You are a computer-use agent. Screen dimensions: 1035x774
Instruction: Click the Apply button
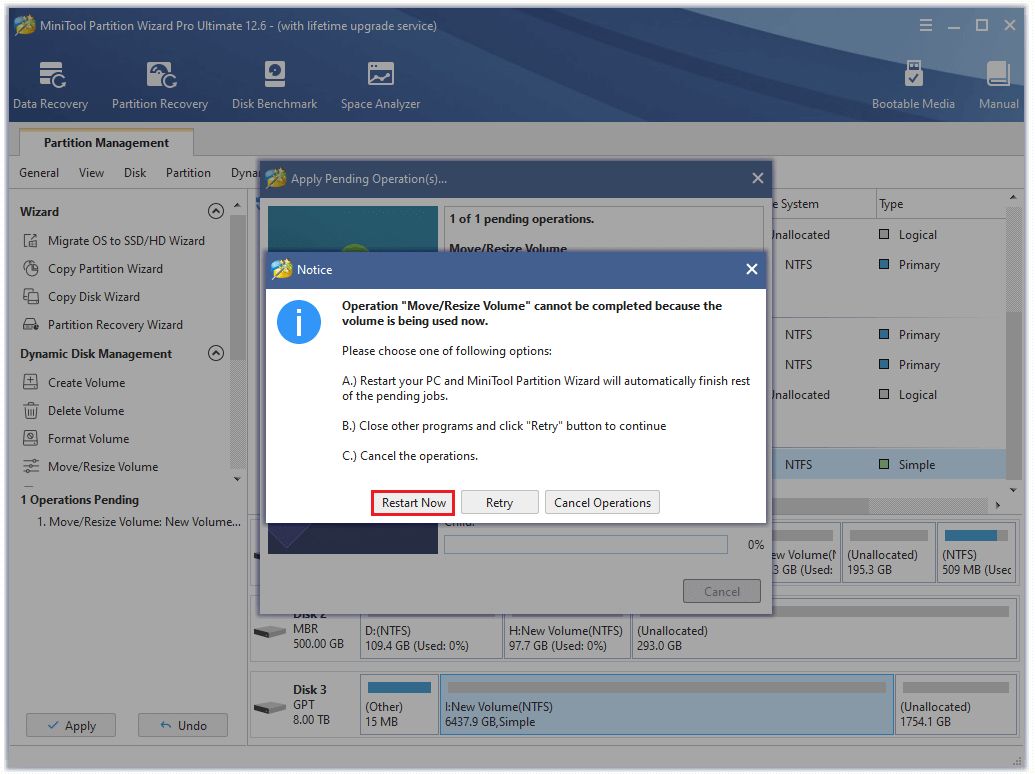tap(71, 725)
